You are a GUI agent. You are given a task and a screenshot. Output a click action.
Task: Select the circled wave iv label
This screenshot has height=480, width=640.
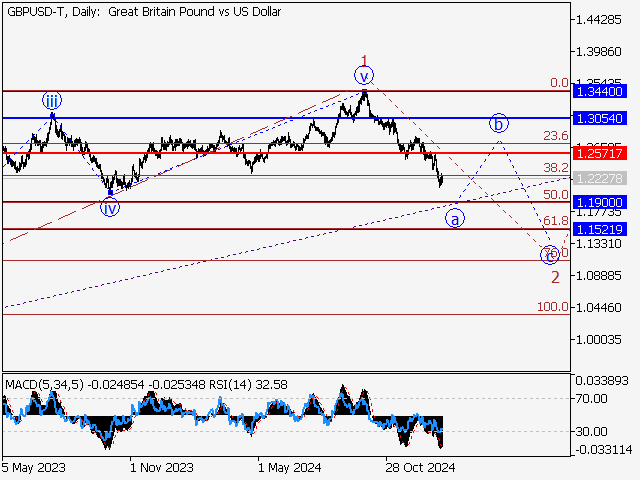(110, 208)
